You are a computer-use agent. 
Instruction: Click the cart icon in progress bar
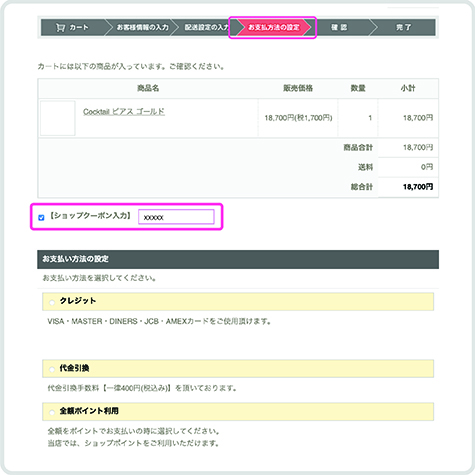60,27
